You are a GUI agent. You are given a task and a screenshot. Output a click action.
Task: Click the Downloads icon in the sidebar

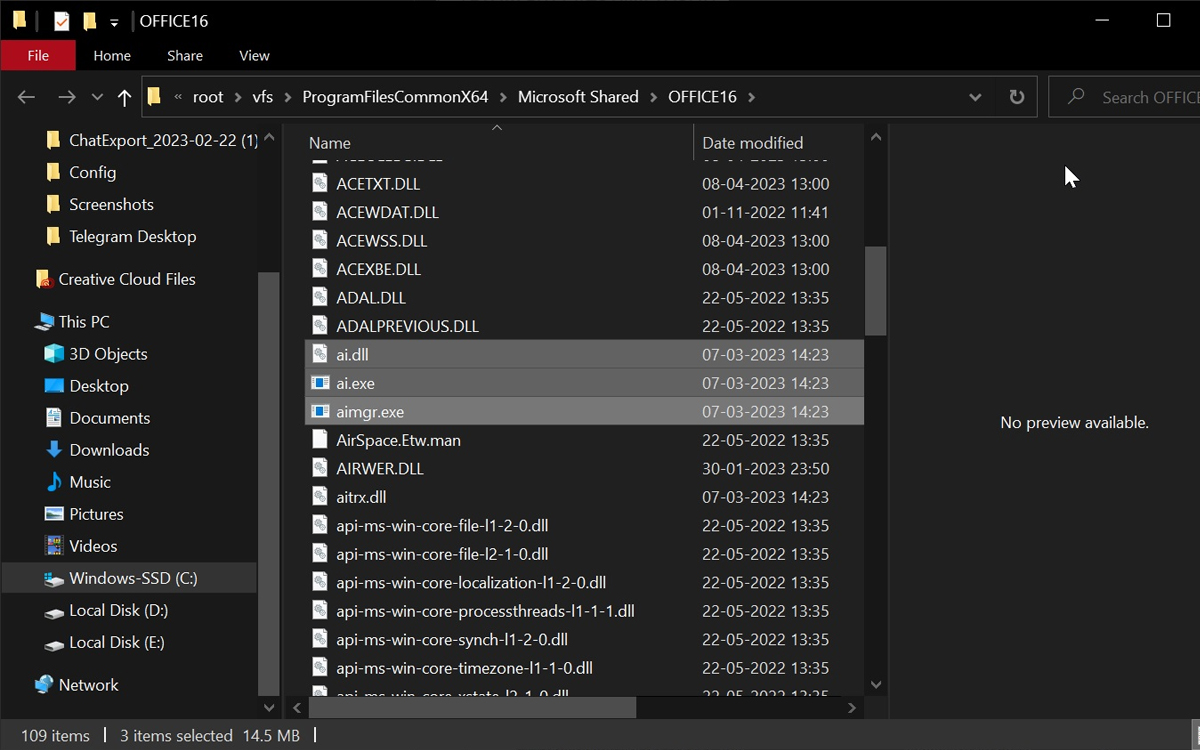pyautogui.click(x=54, y=449)
